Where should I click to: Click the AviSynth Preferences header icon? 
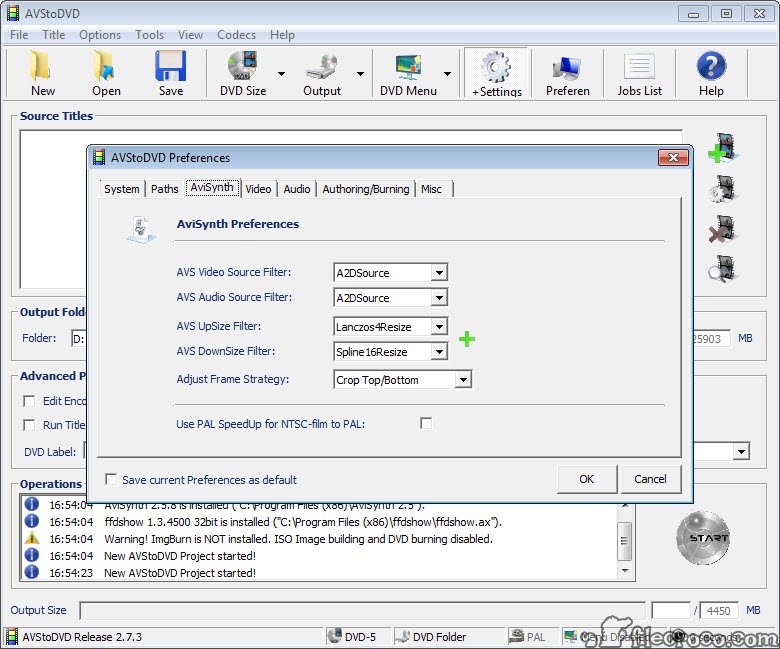click(x=141, y=230)
